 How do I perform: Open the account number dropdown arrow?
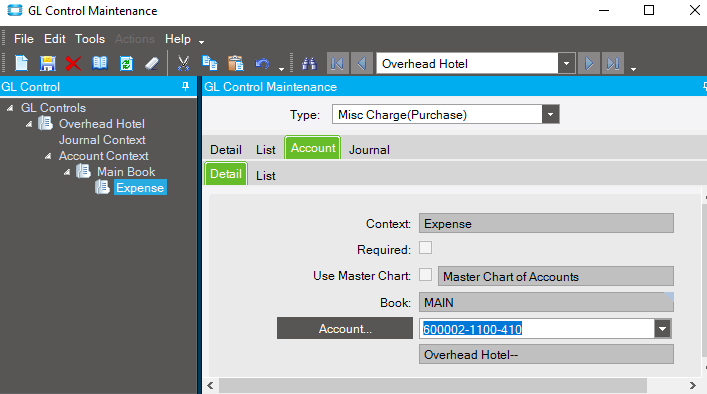[x=662, y=329]
